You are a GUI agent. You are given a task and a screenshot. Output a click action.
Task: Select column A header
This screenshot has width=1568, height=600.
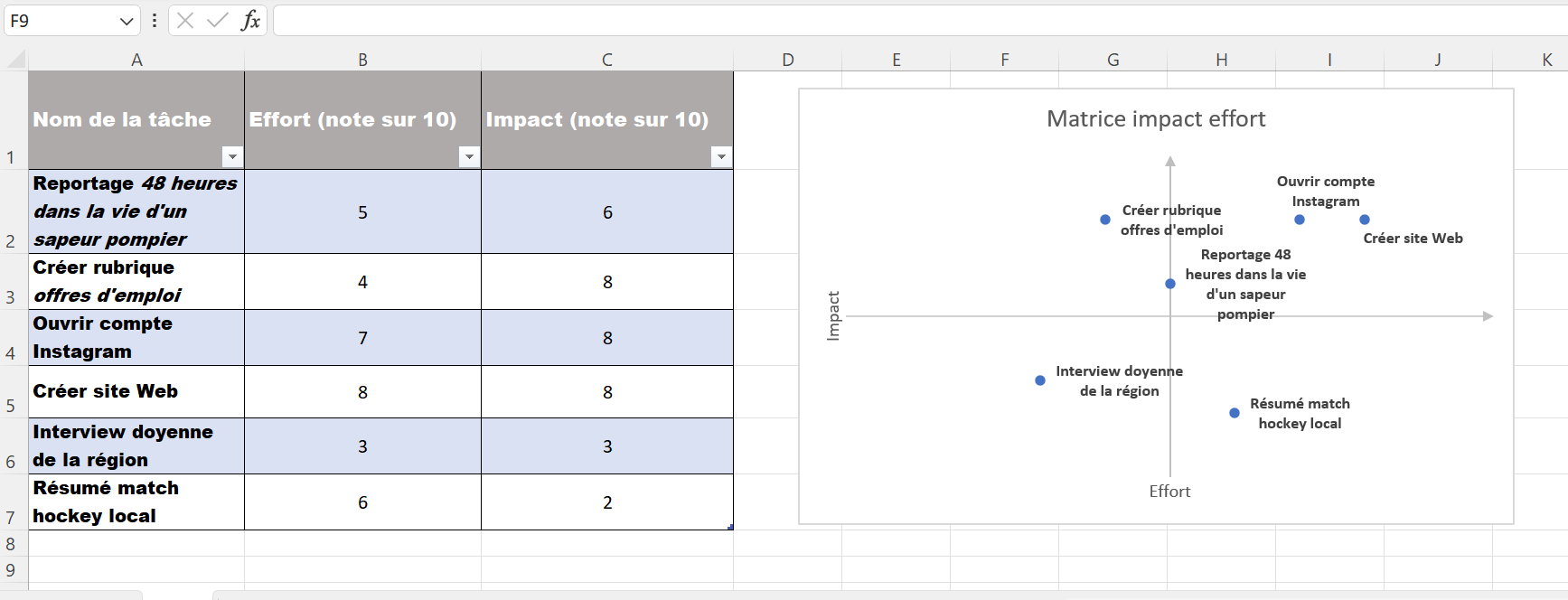click(136, 60)
